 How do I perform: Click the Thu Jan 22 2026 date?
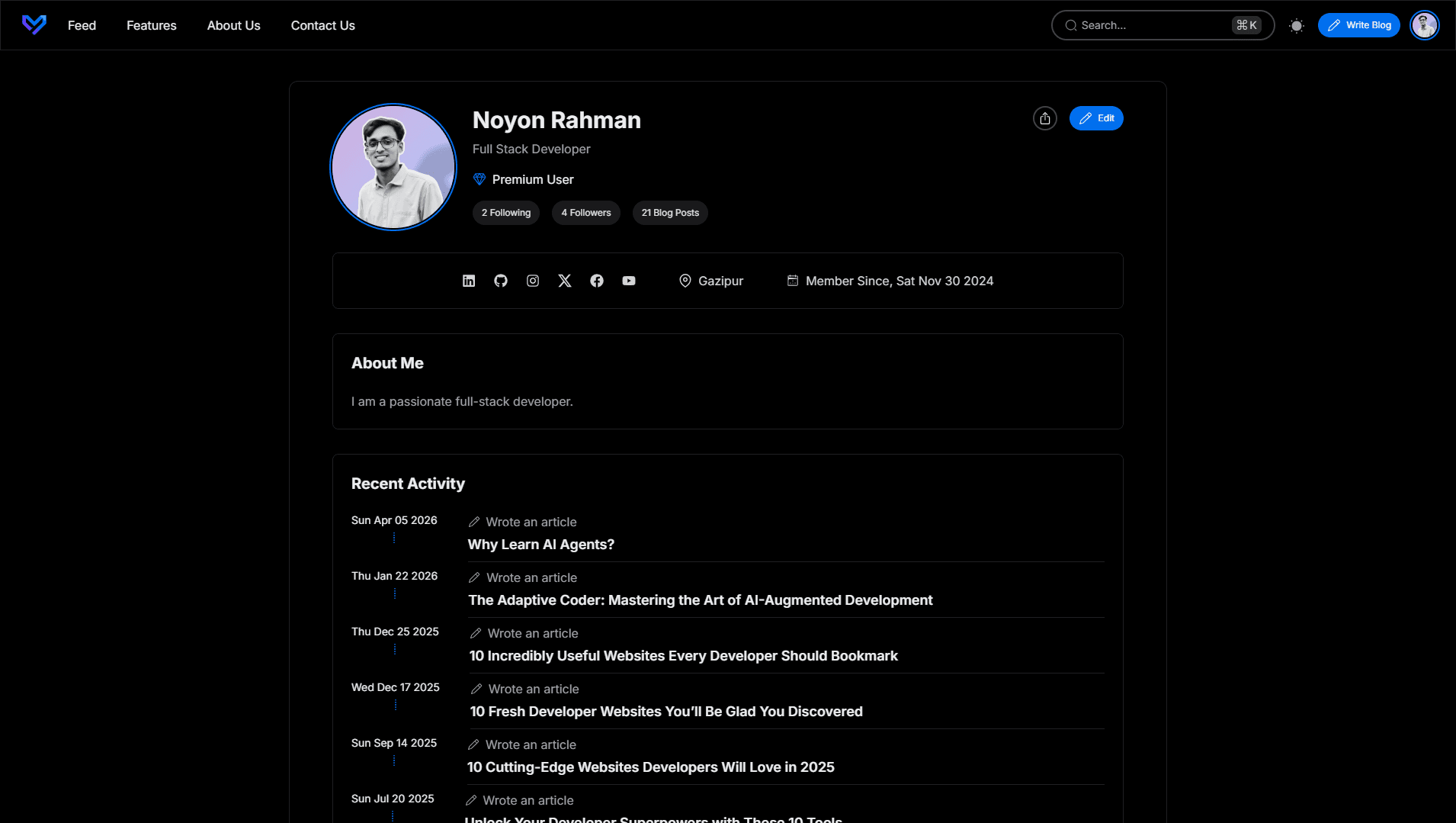(394, 576)
